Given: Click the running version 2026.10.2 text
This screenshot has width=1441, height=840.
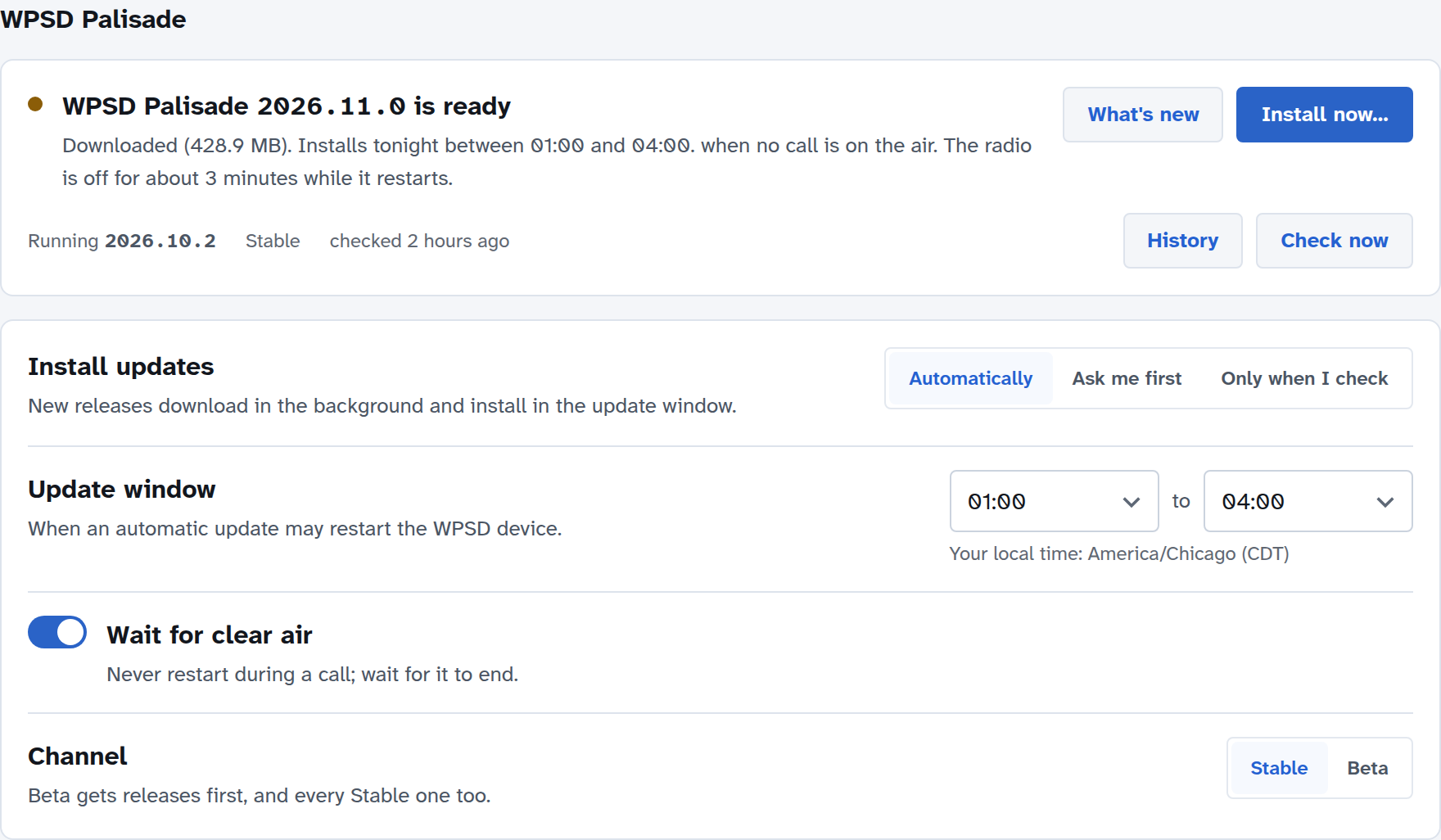Looking at the screenshot, I should pos(160,241).
